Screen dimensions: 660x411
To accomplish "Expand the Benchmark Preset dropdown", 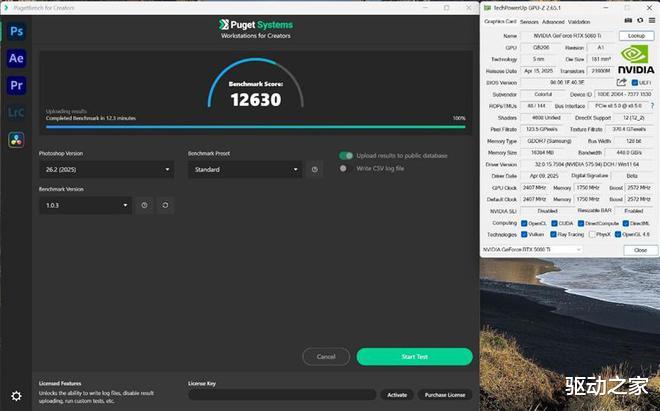I will [x=245, y=169].
